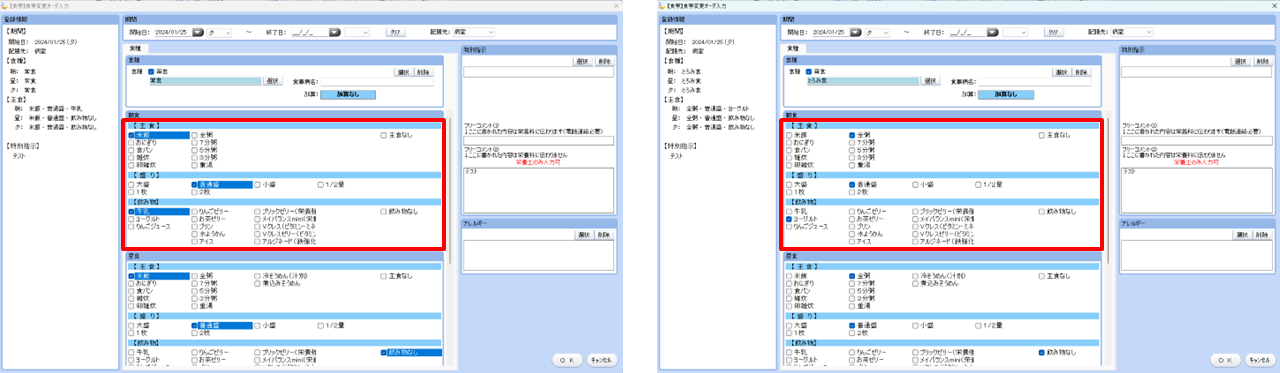Screen dimensions: 1280x373
Task: Check 食パン in 朝食 section of left window
Action: pyautogui.click(x=132, y=149)
